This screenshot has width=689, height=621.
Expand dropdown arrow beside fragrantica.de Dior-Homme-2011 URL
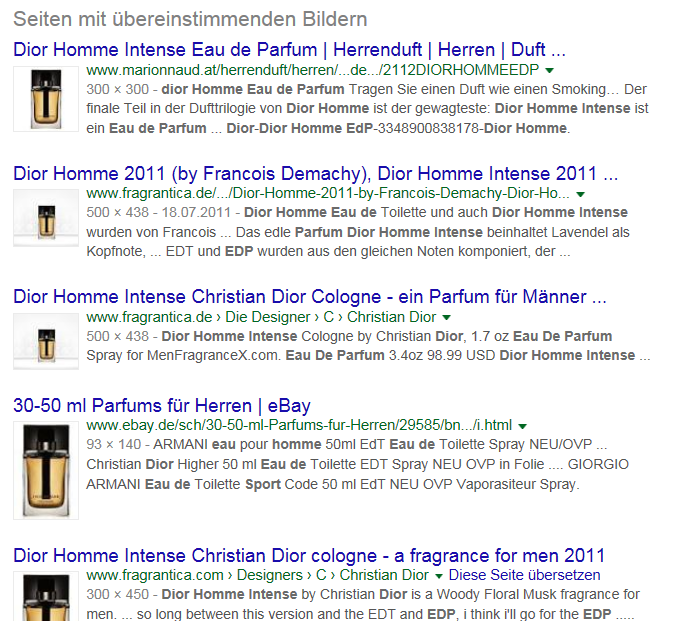(580, 194)
